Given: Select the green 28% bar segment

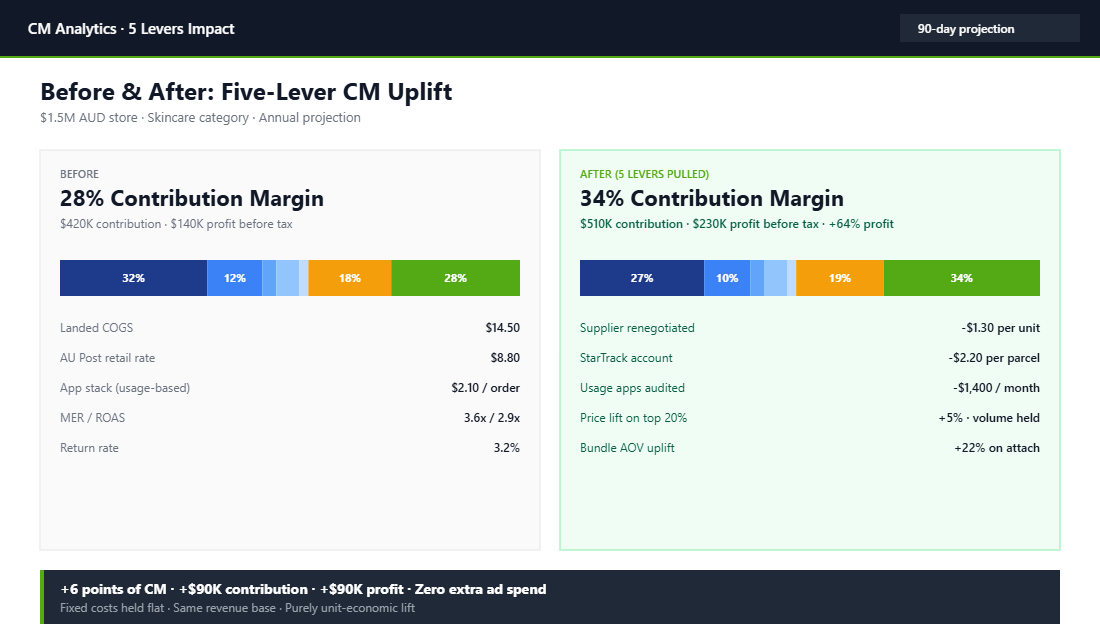Looking at the screenshot, I should [x=455, y=277].
